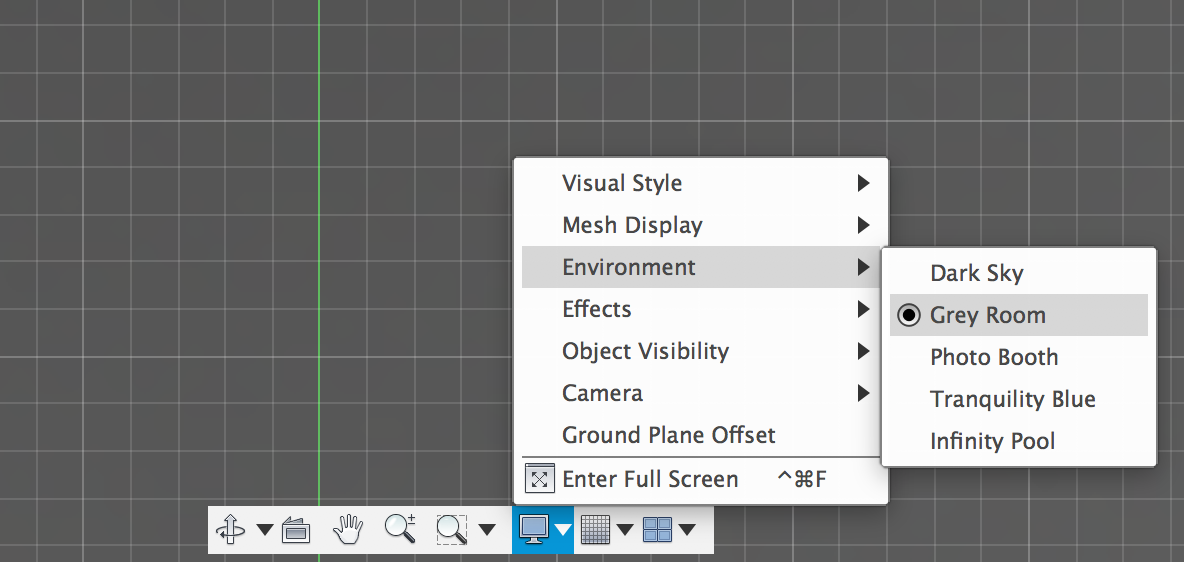Expand the Viewports dropdown arrow
Image resolution: width=1184 pixels, height=562 pixels.
[687, 529]
